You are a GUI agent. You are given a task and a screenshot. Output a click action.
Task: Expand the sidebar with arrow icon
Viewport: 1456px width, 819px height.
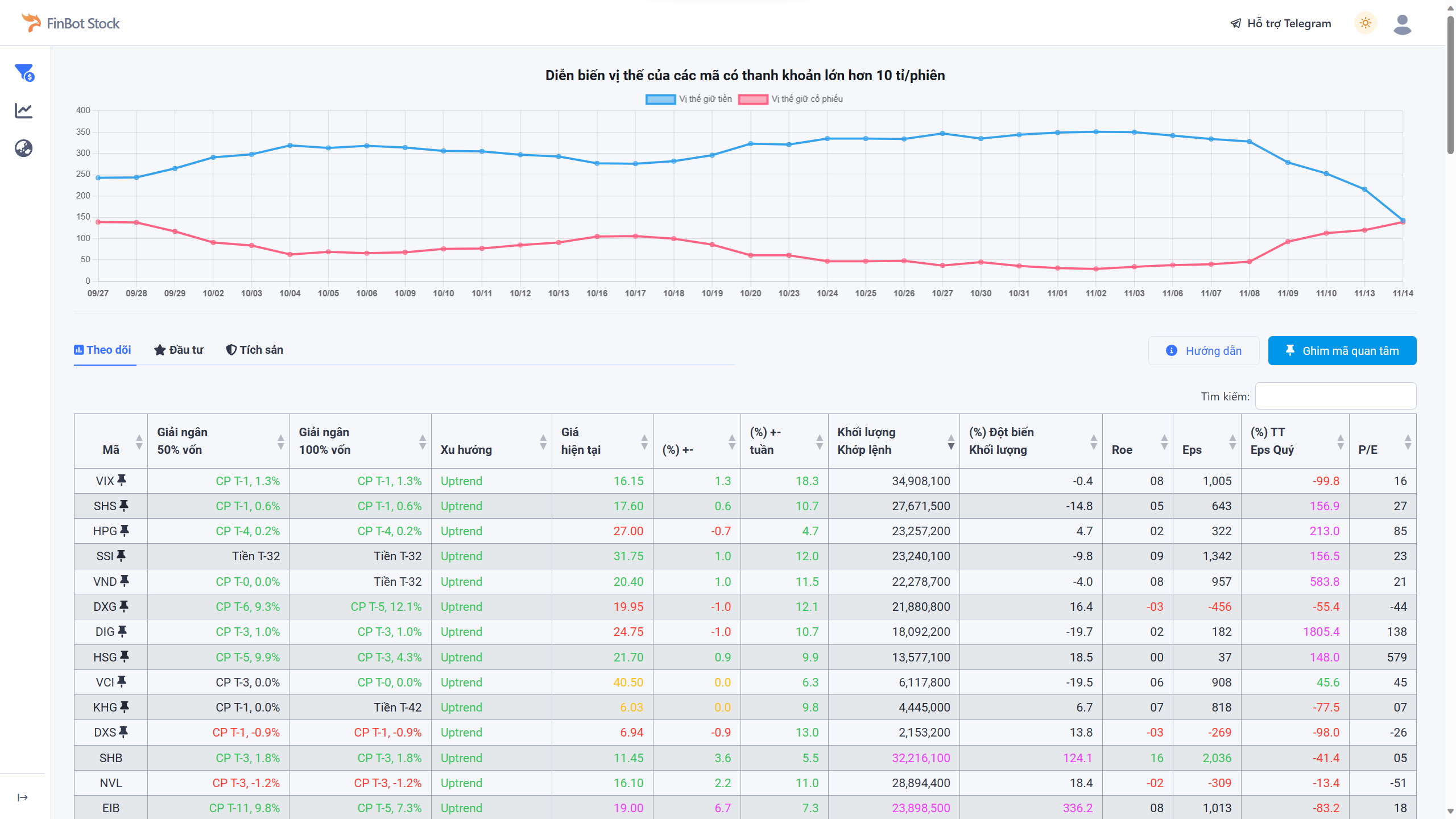pos(23,797)
